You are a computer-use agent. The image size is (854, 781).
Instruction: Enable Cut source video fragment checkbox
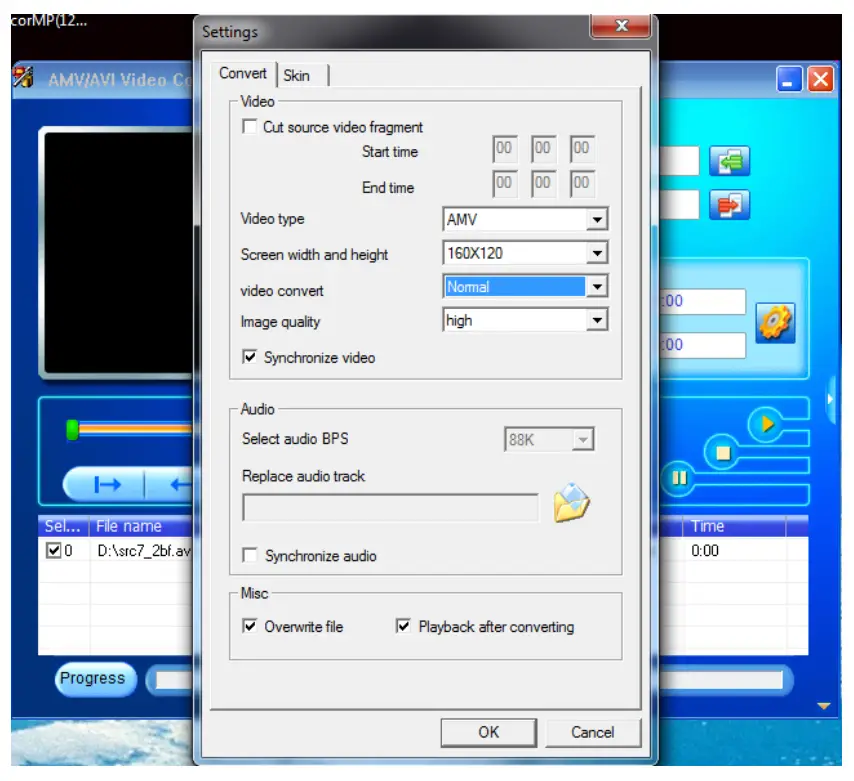[x=249, y=126]
